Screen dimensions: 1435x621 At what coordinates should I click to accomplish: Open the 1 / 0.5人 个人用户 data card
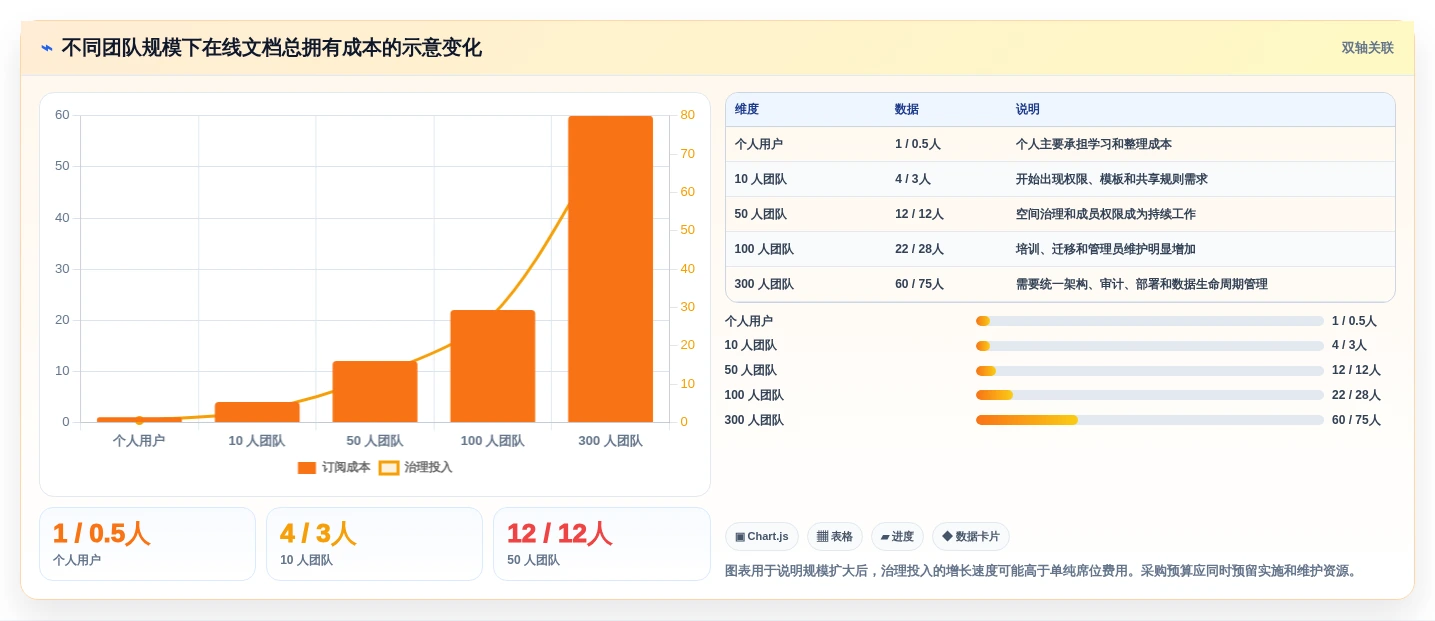147,544
